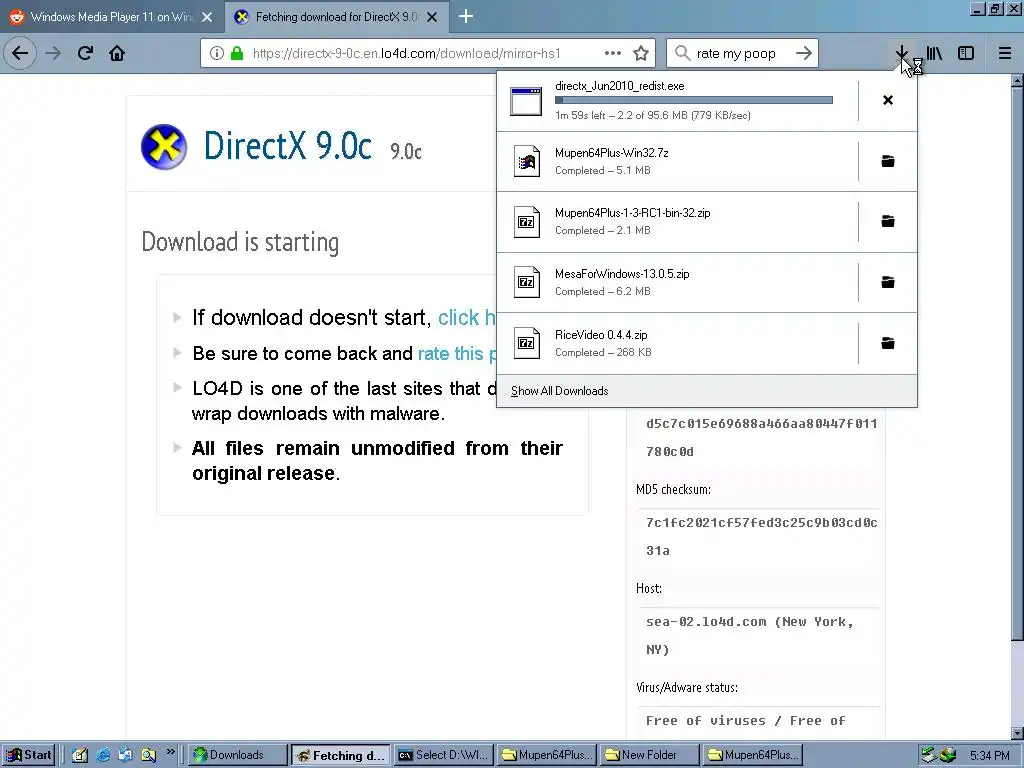Toggle the downloads panel arrow button
Image resolution: width=1024 pixels, height=768 pixels.
pos(901,53)
